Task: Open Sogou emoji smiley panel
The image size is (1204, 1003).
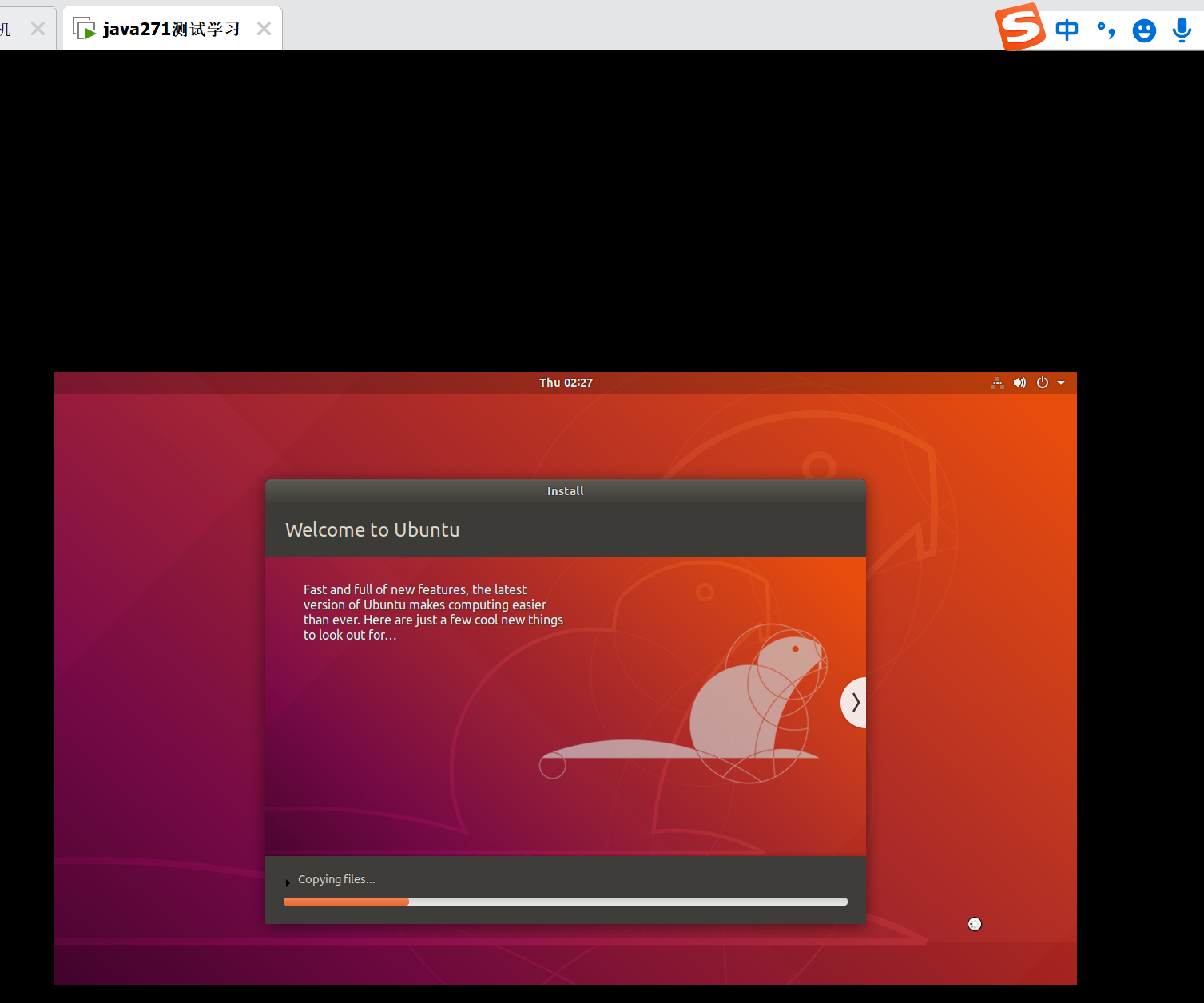Action: tap(1144, 30)
